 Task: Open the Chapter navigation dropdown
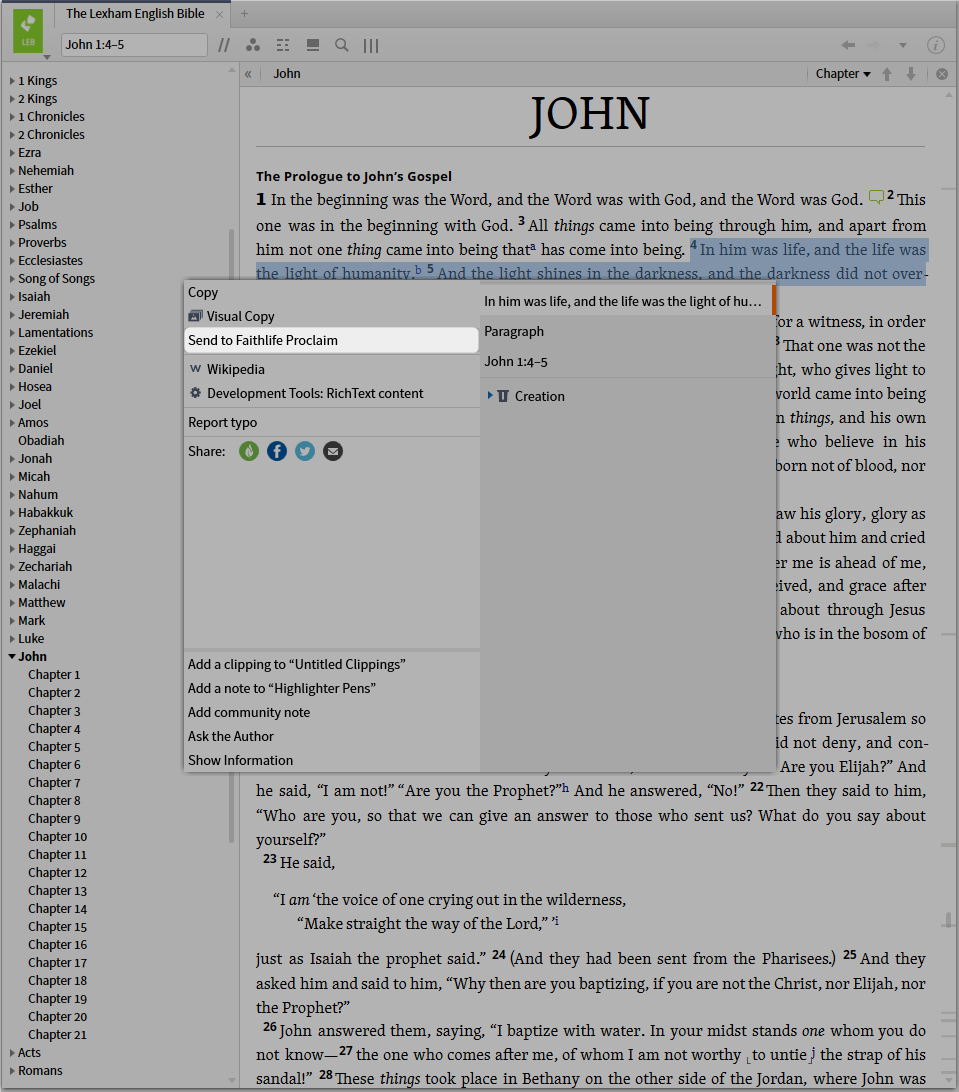(x=843, y=74)
